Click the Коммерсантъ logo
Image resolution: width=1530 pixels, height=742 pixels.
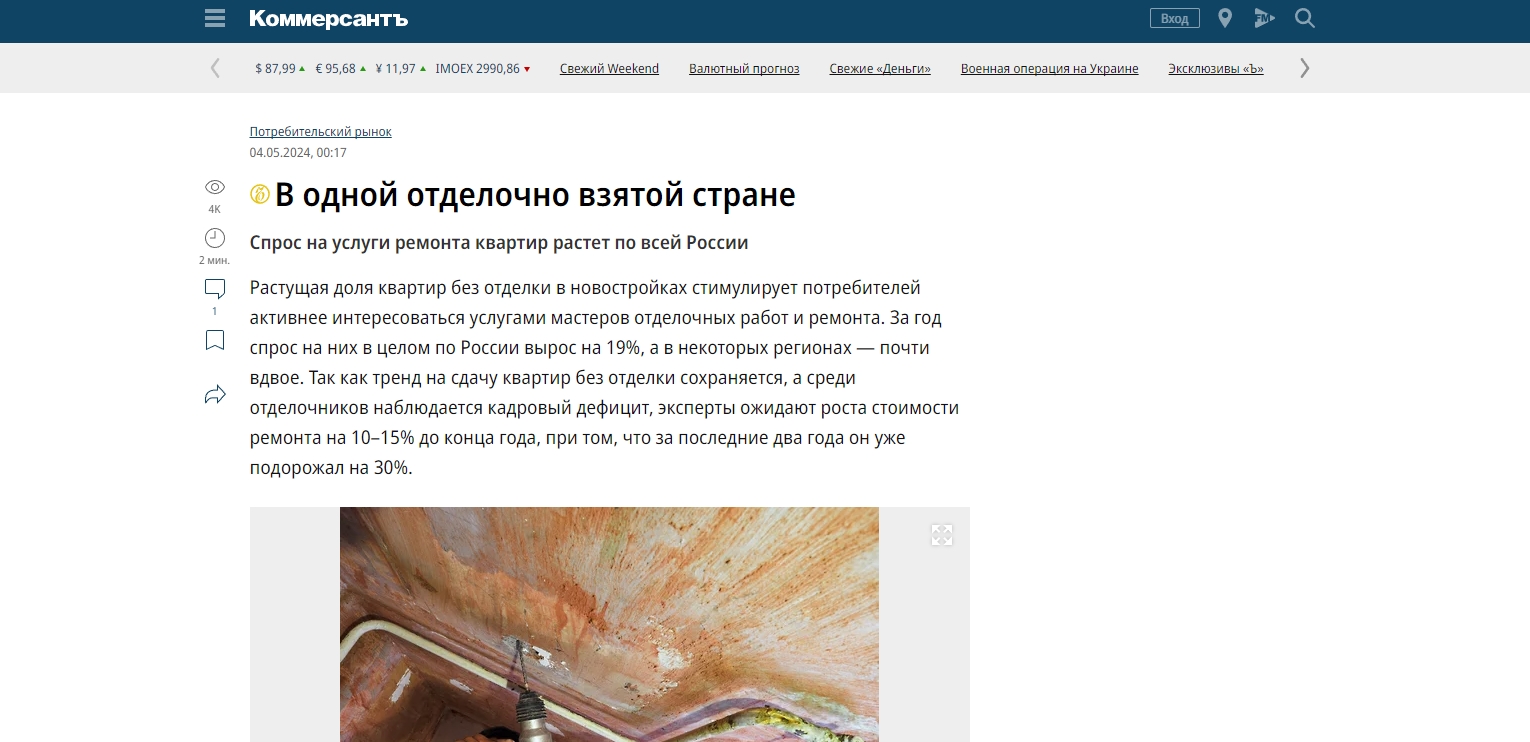click(x=328, y=18)
